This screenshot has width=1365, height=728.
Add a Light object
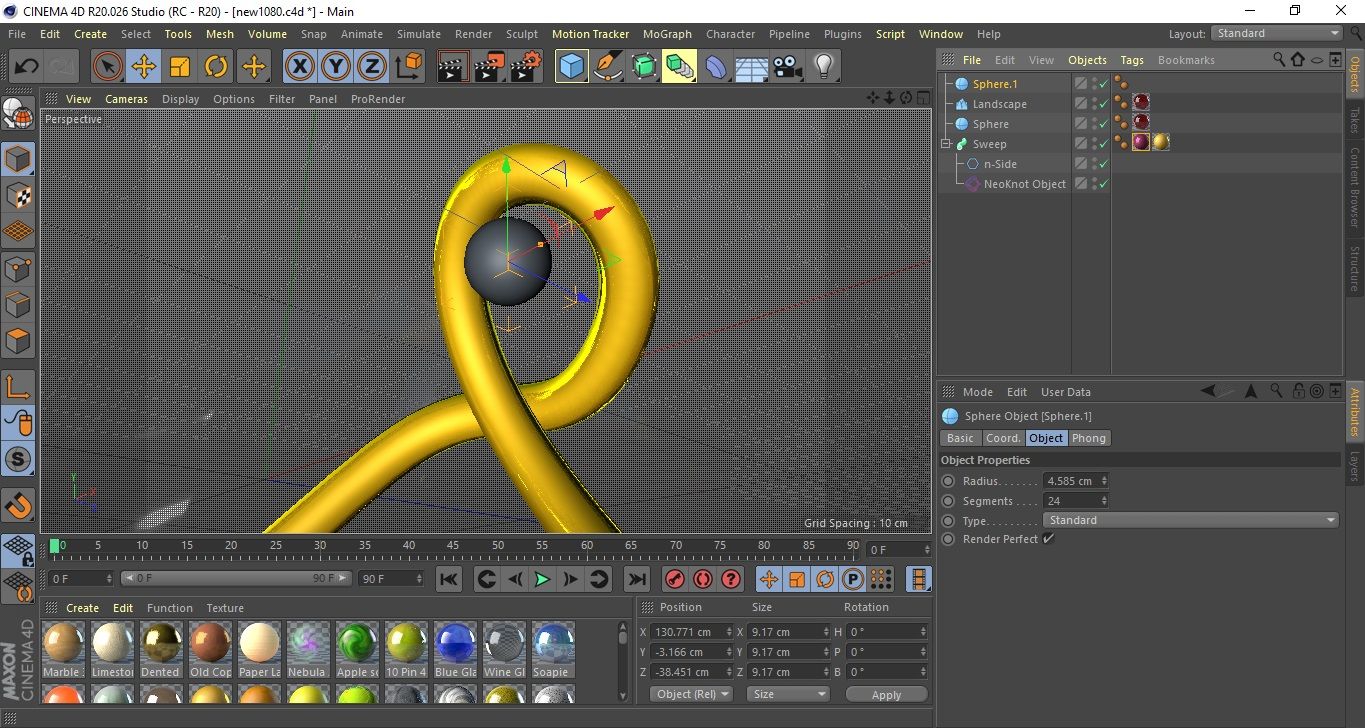pyautogui.click(x=823, y=67)
